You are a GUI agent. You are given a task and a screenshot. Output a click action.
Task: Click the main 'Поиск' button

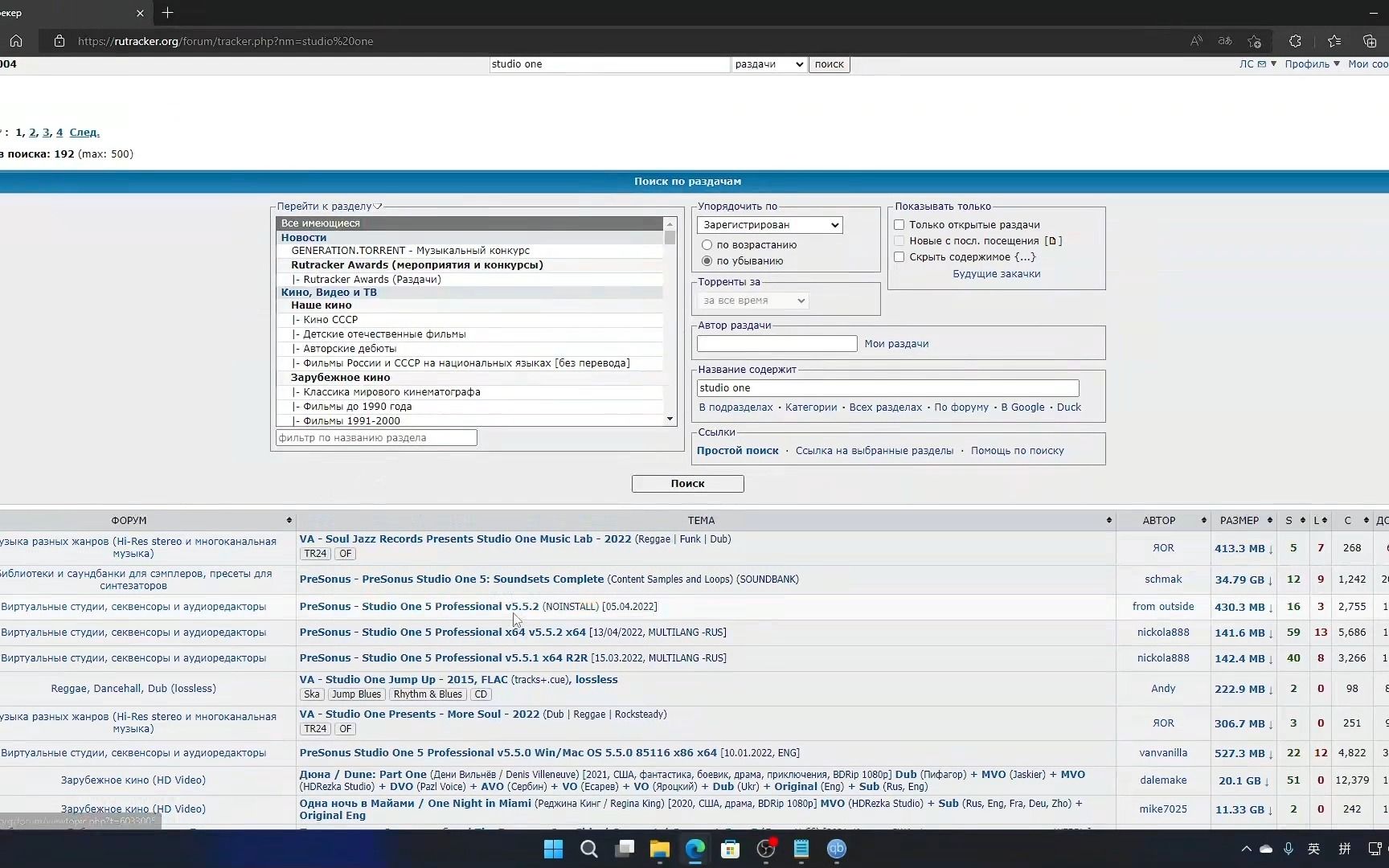[688, 484]
